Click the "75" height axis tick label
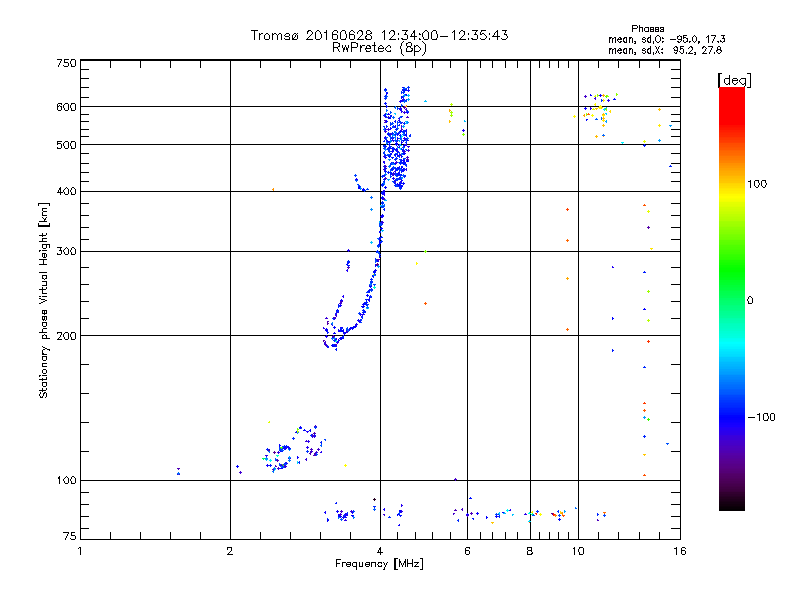800x600 pixels. pyautogui.click(x=70, y=536)
